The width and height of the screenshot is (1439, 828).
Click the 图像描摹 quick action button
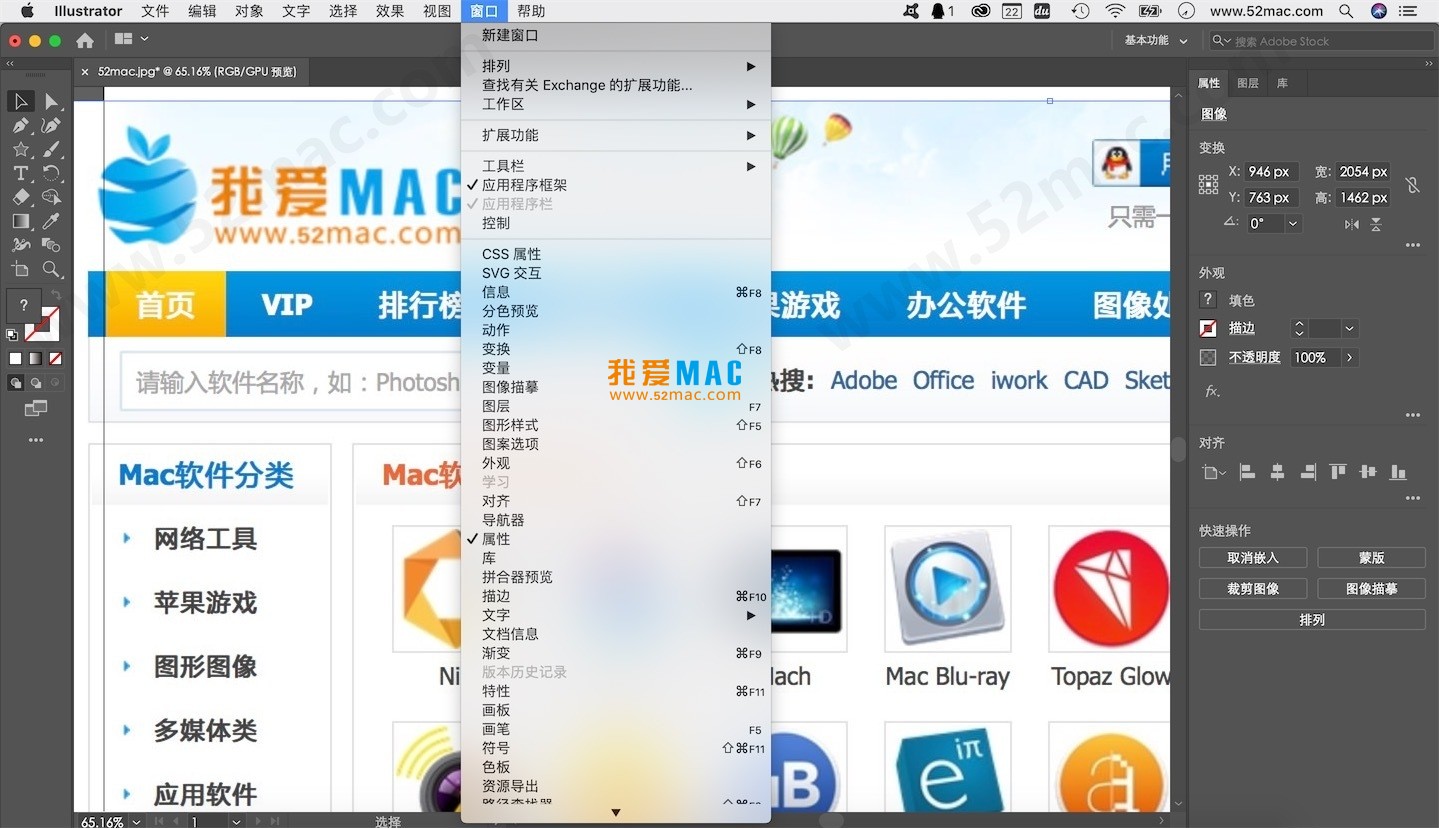[1371, 589]
